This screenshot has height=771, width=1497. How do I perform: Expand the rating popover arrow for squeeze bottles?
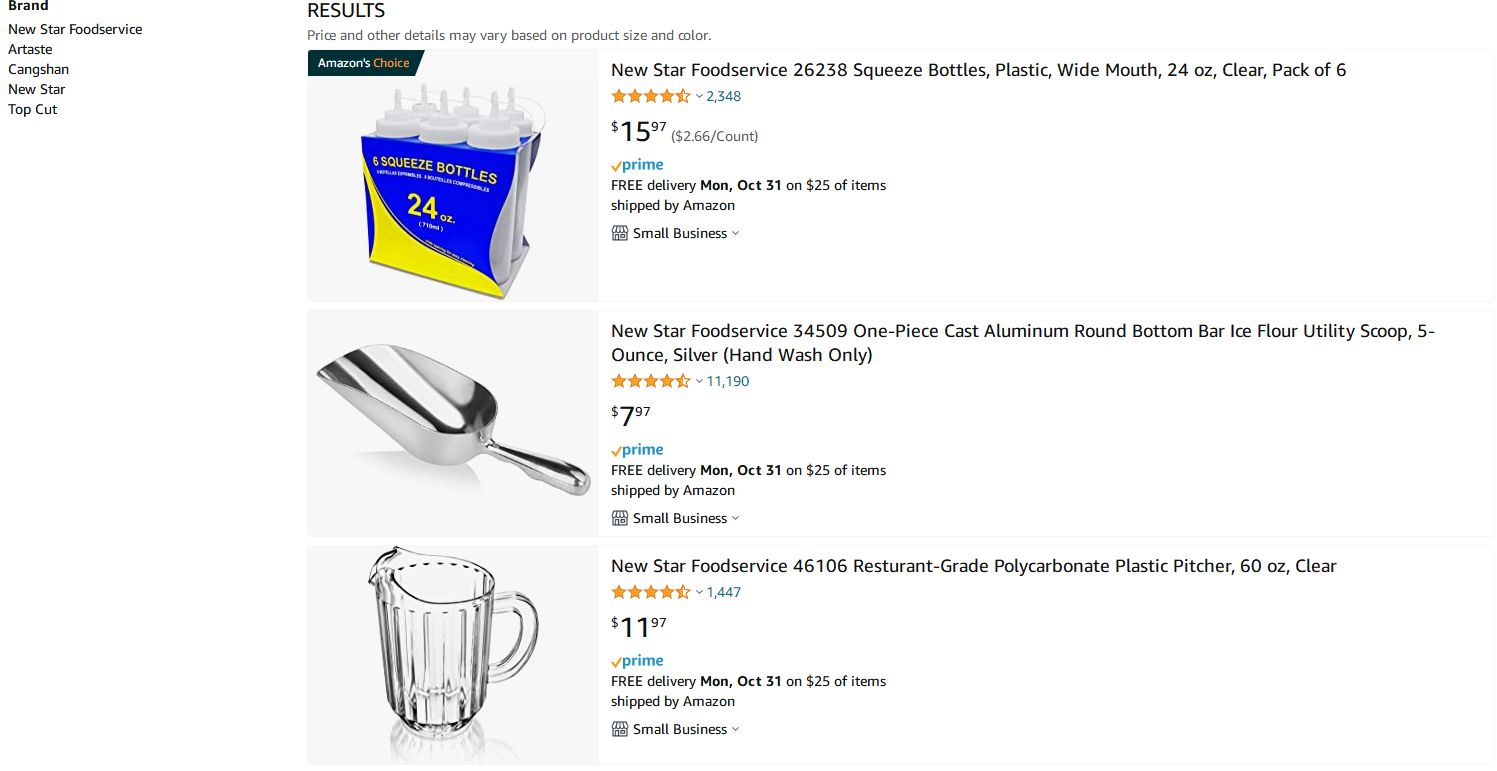[699, 97]
